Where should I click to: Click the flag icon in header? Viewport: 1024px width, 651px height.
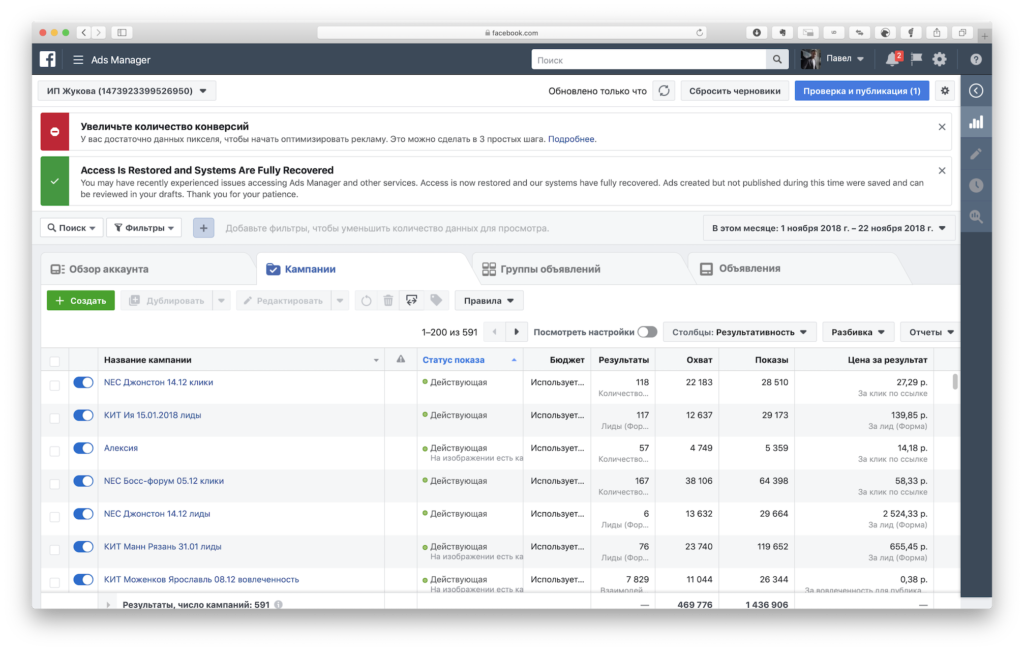pyautogui.click(x=917, y=59)
